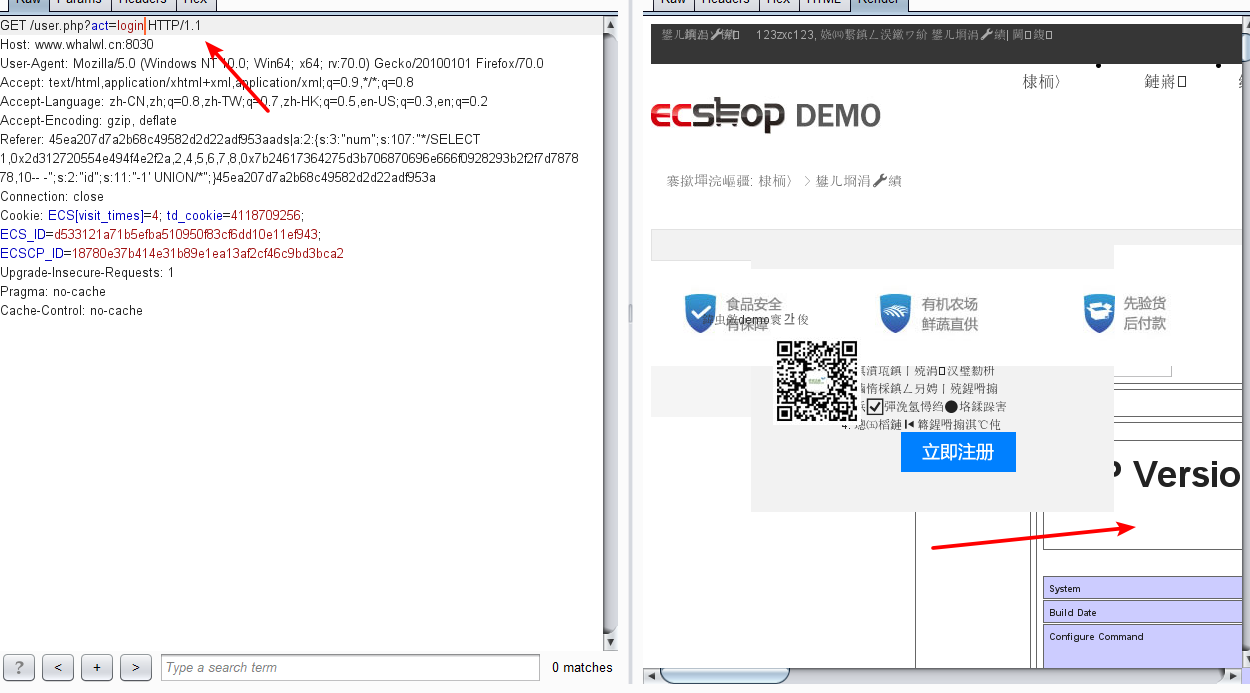Click the plus search options button
The image size is (1250, 693).
coord(97,667)
